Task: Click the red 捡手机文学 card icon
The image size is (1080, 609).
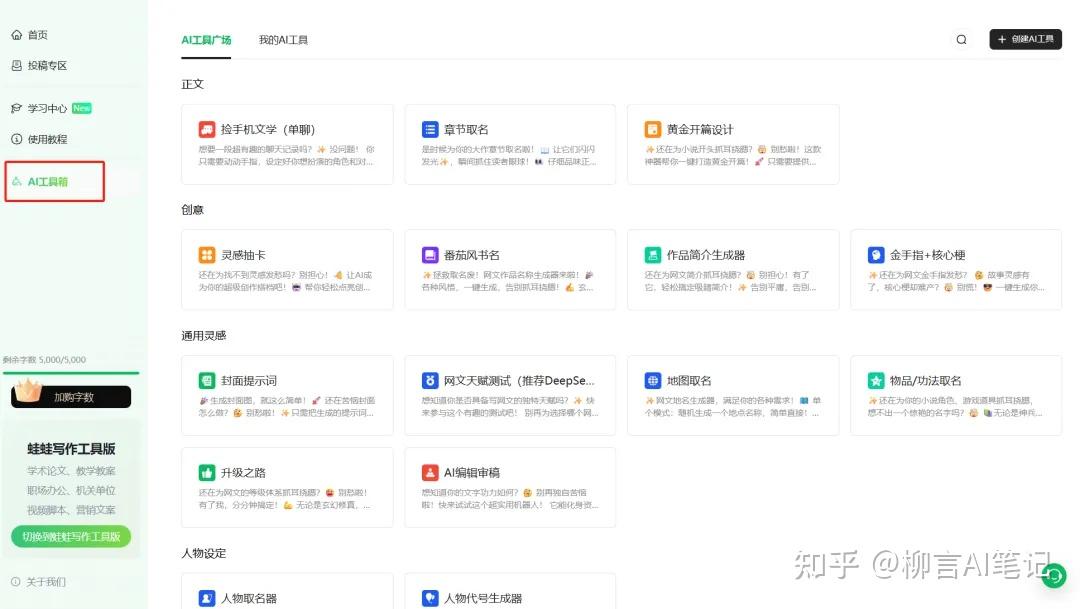Action: pyautogui.click(x=207, y=130)
